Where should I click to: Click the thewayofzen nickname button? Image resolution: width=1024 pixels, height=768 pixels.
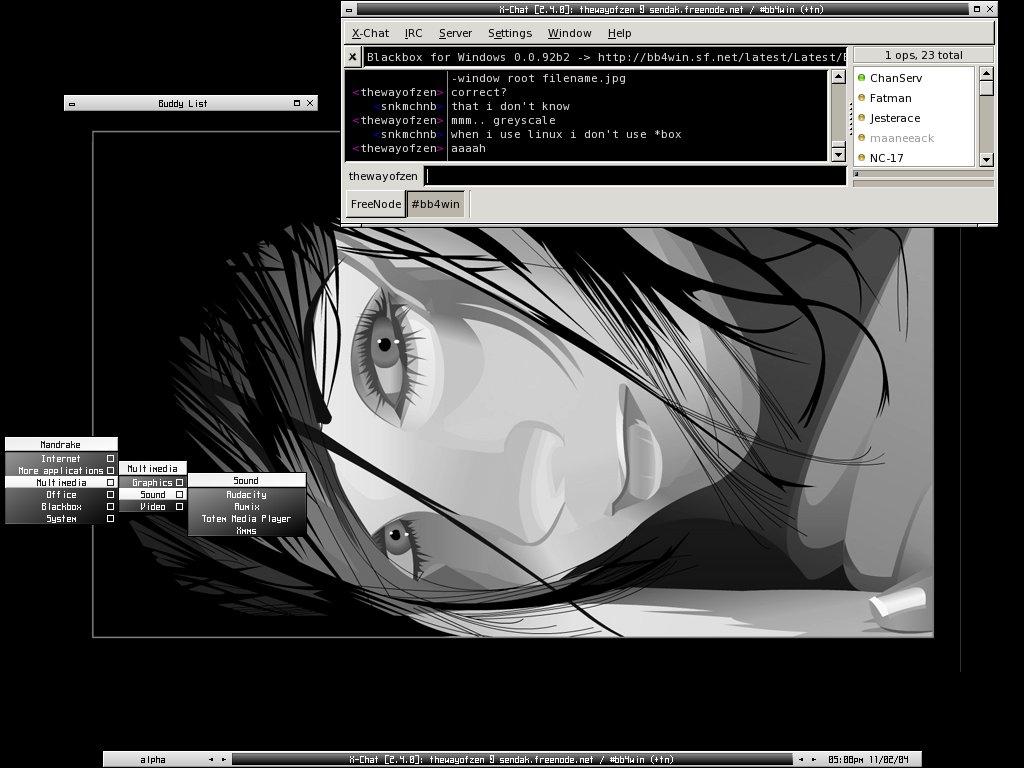point(383,176)
